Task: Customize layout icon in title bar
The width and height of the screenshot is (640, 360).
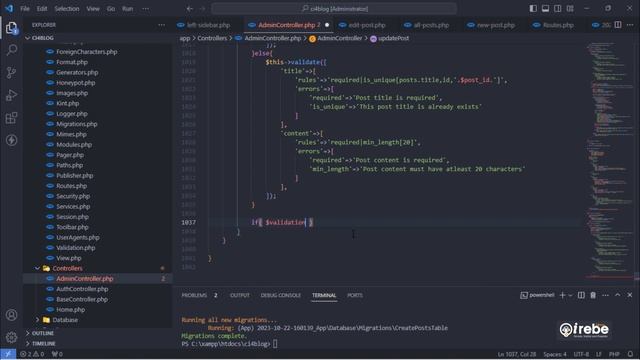Action: coord(570,9)
